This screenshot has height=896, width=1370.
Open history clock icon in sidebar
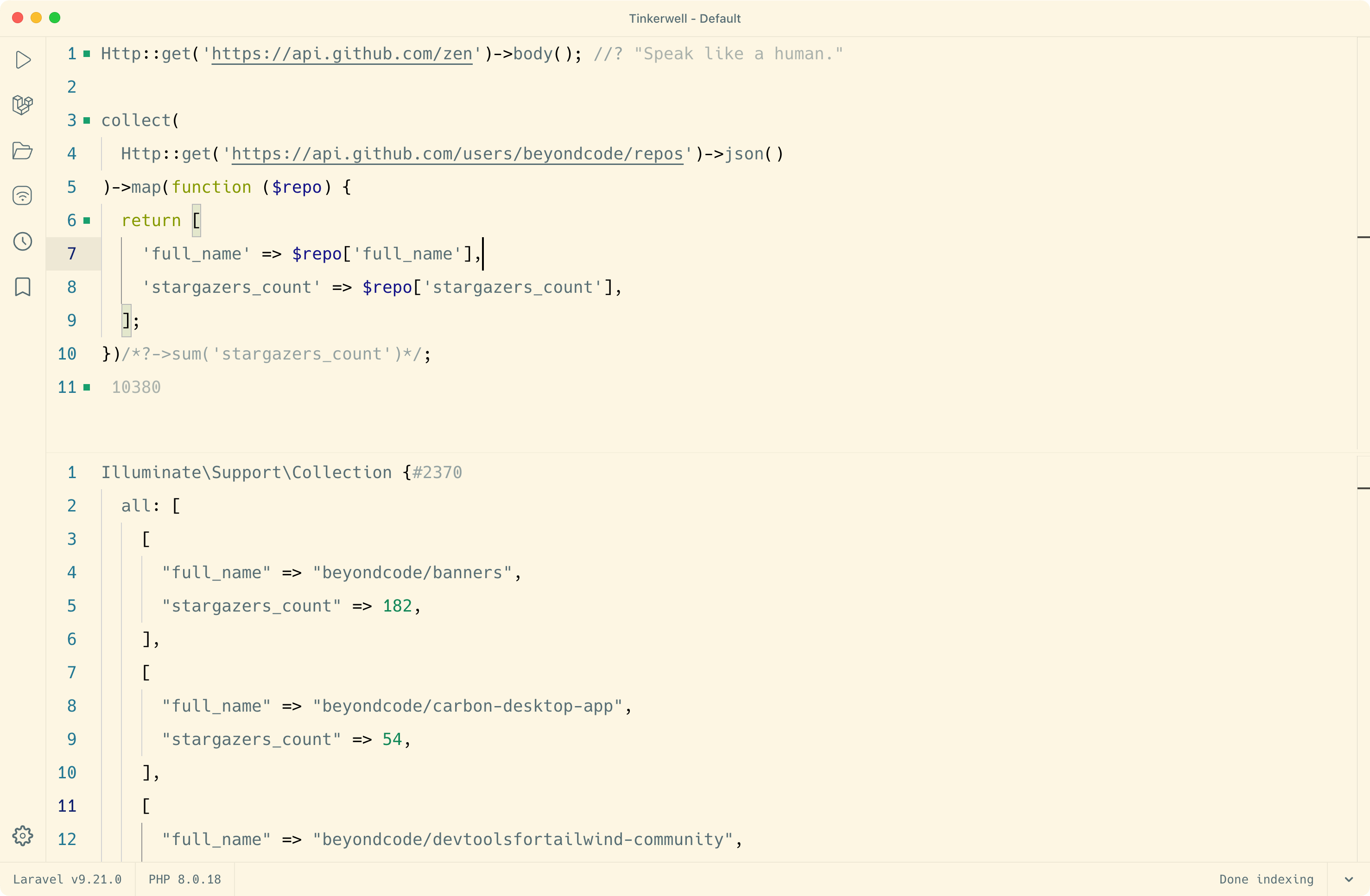click(x=22, y=241)
